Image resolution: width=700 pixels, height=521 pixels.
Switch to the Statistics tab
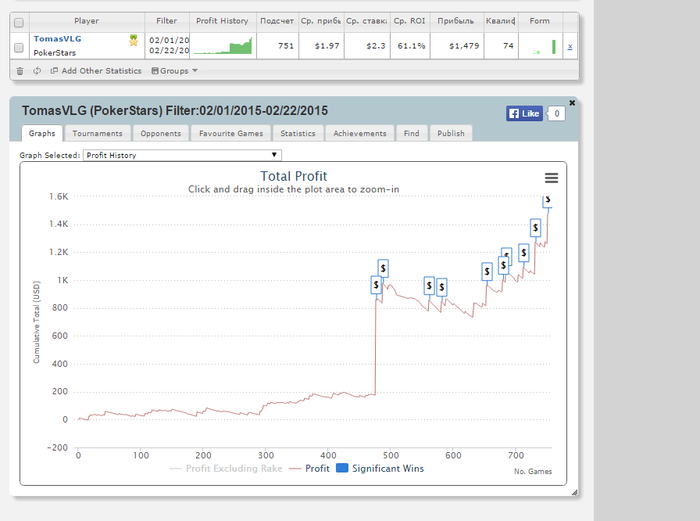point(298,133)
